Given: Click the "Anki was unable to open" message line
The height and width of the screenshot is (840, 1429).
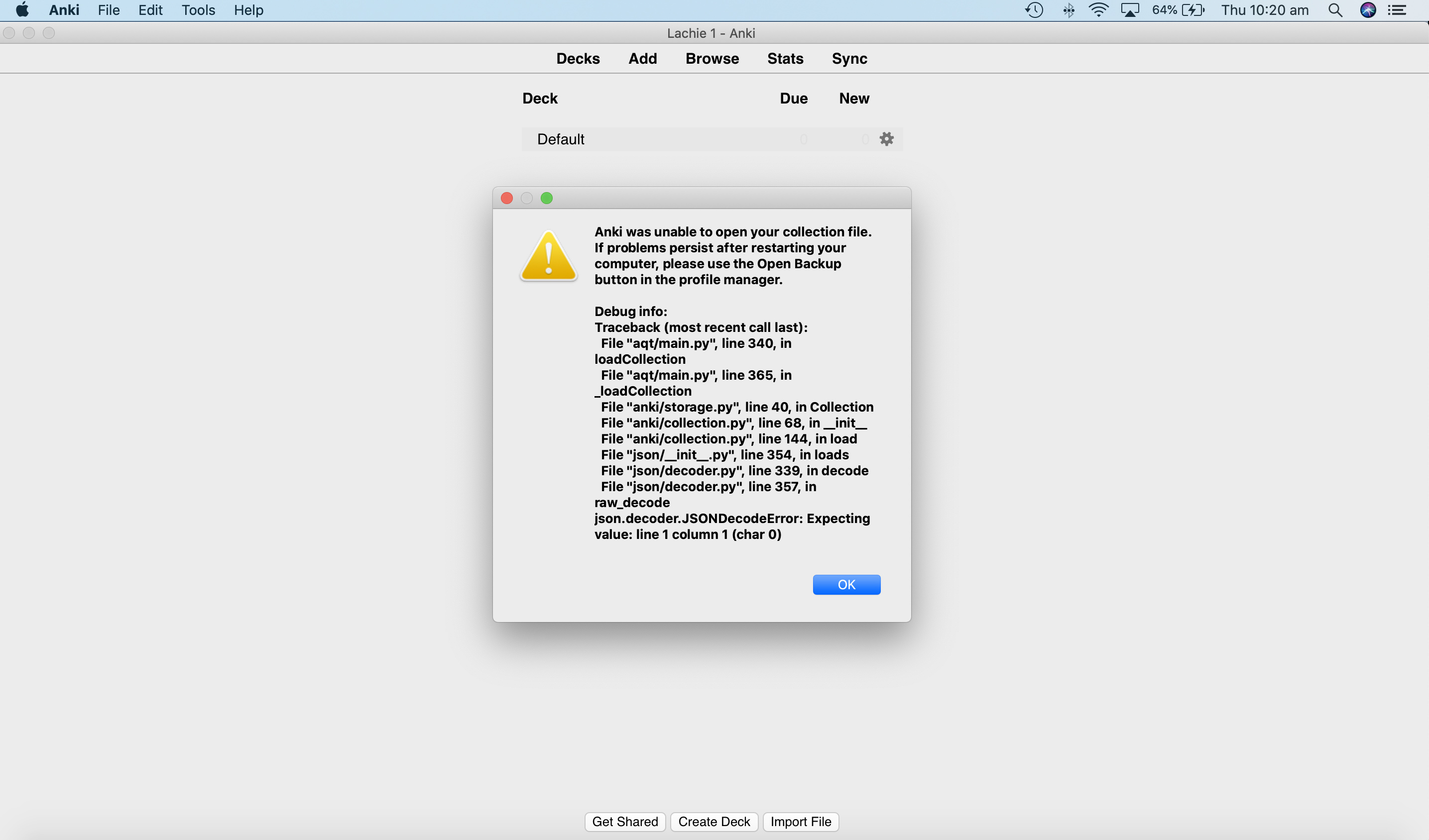Looking at the screenshot, I should coord(732,231).
